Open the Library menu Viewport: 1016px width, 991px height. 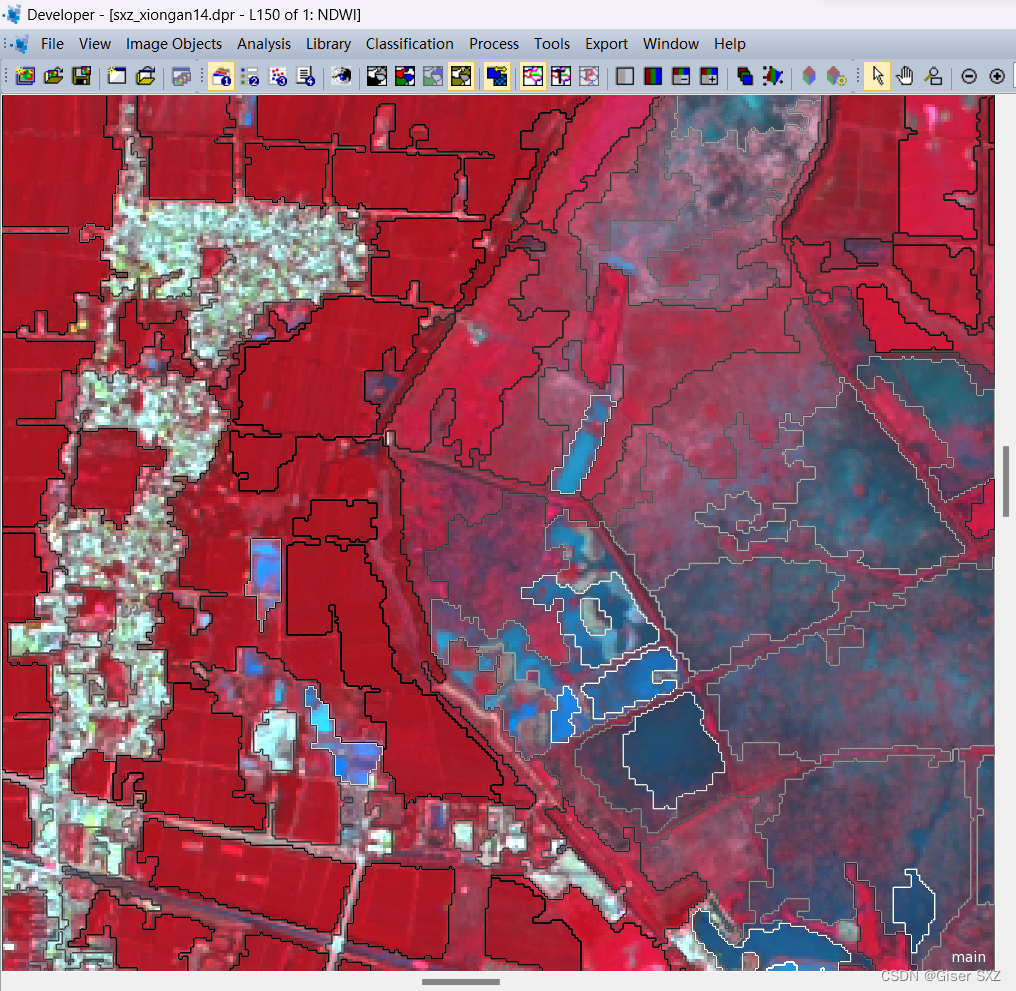tap(329, 44)
